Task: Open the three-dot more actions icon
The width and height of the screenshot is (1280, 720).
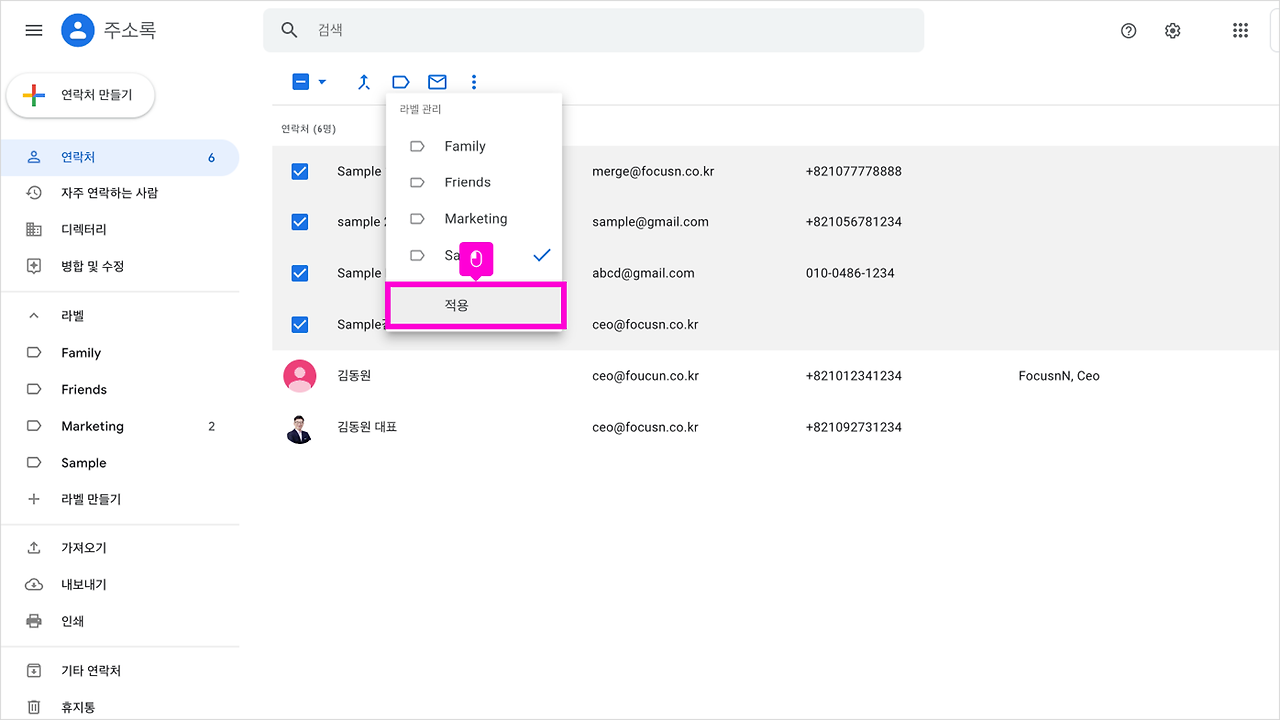Action: point(474,82)
